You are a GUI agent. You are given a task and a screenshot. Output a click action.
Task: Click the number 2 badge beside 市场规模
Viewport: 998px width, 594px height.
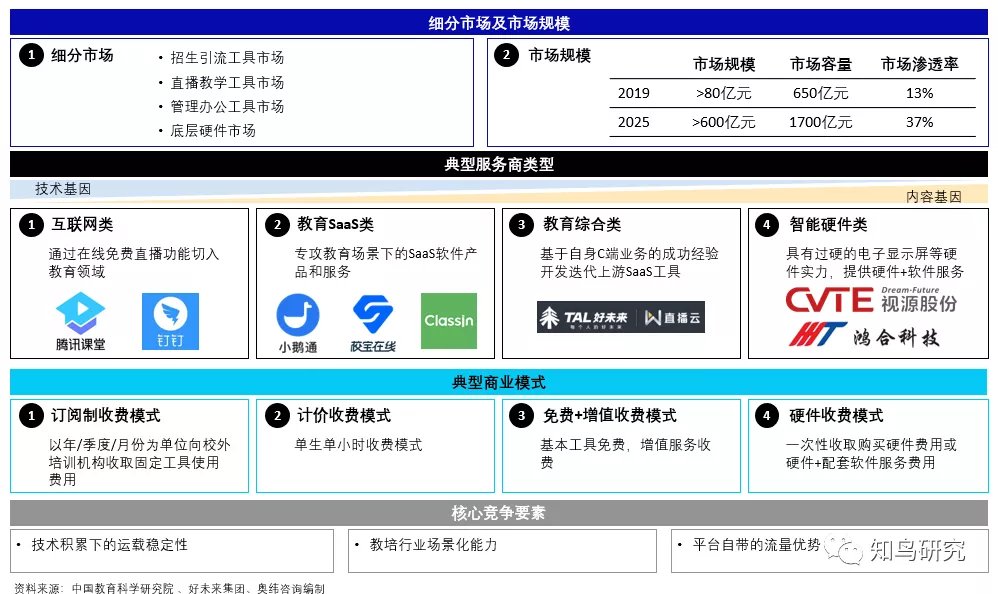[x=507, y=56]
